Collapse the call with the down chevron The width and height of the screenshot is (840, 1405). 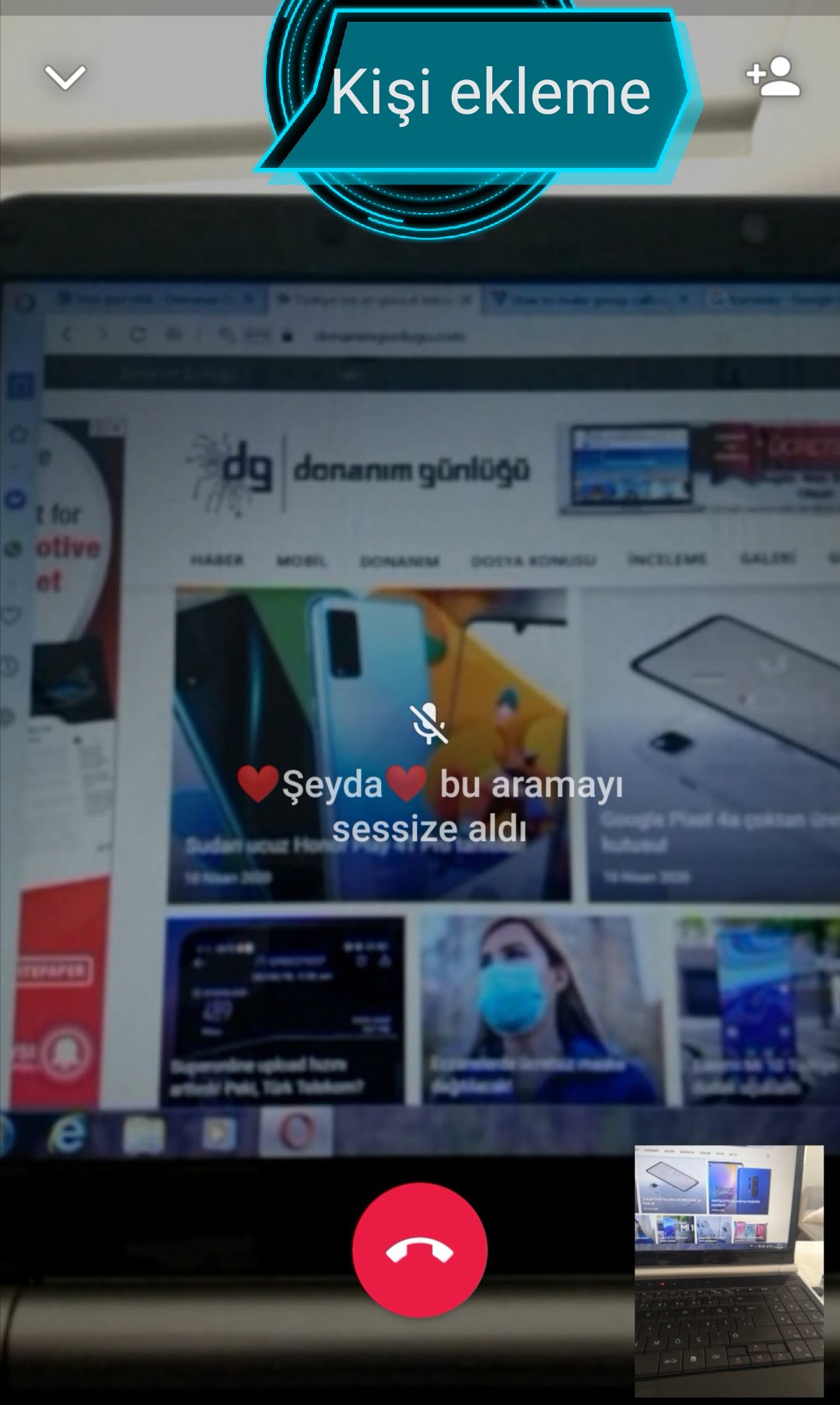(x=65, y=77)
